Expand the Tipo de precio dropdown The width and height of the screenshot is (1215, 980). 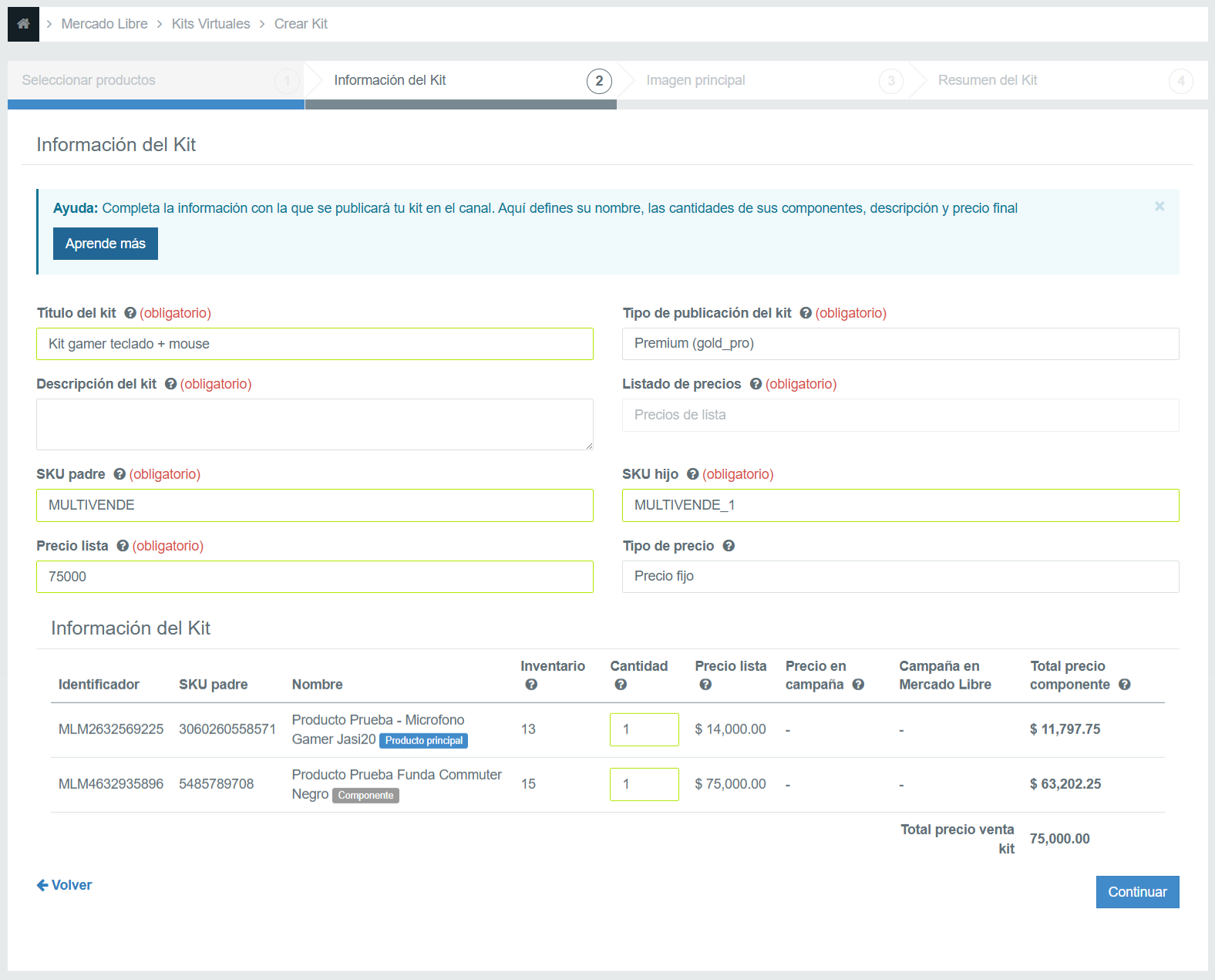pyautogui.click(x=900, y=577)
